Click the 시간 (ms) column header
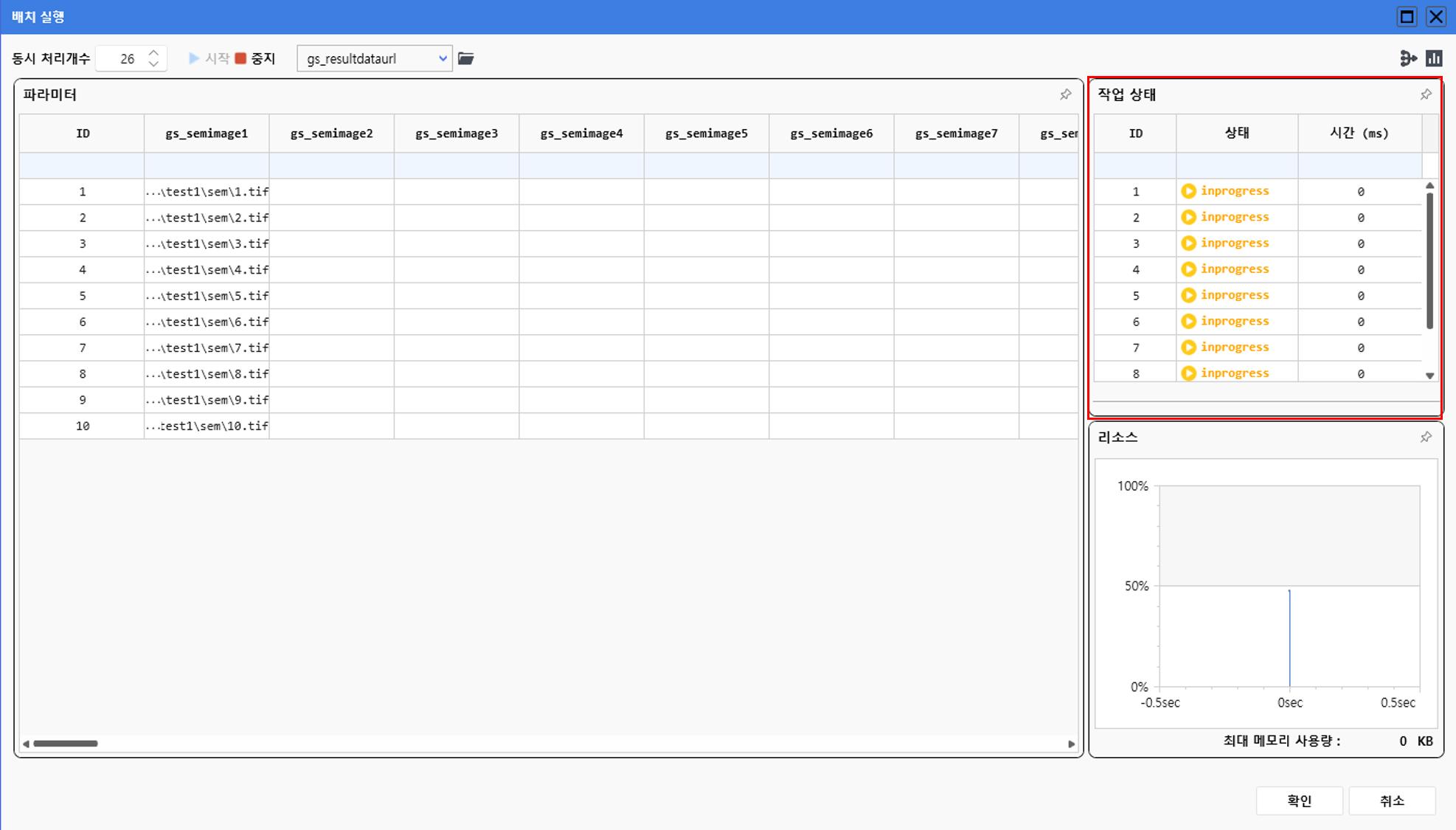 point(1359,133)
